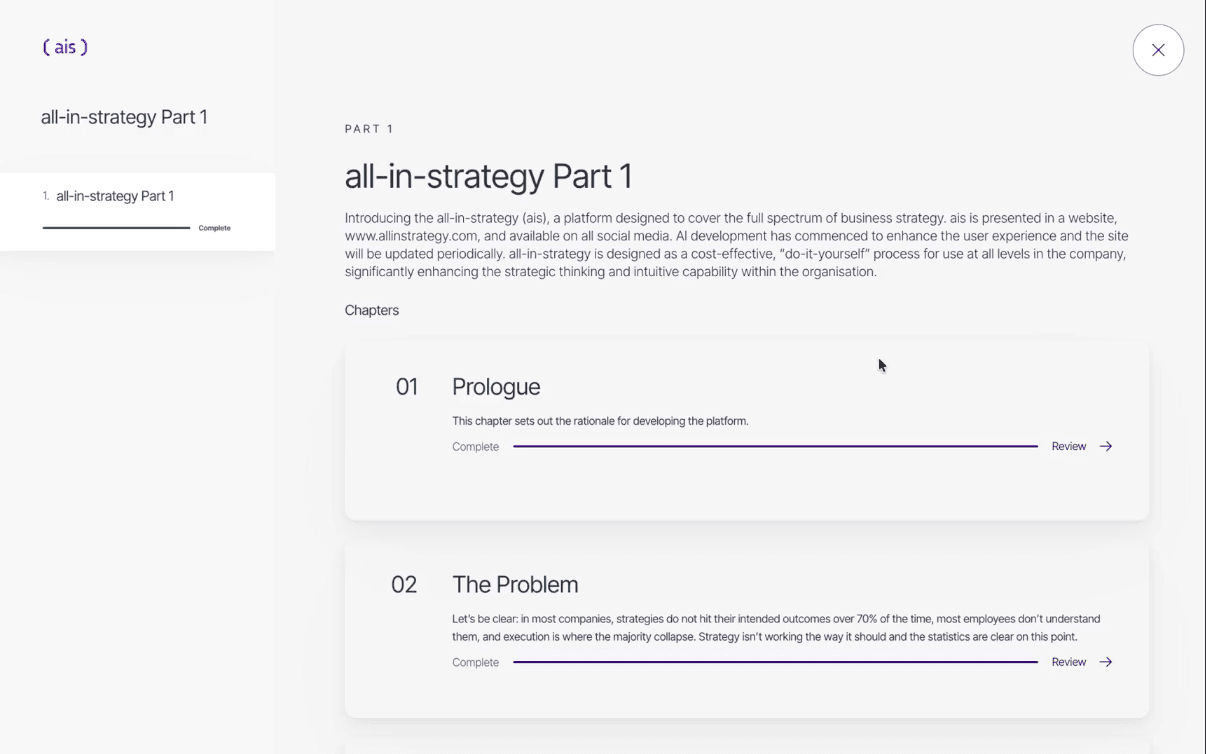Click chapter number 01

click(x=407, y=387)
